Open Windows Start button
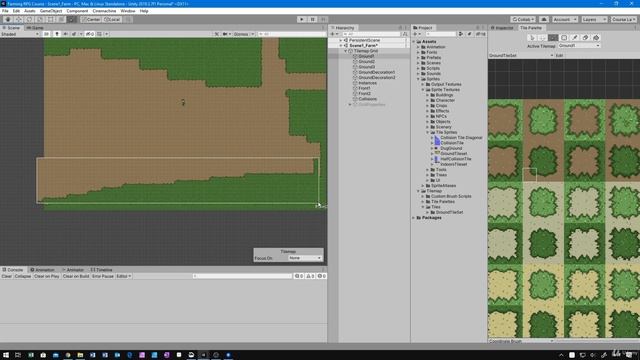Screen dimensions: 640x360 tap(6, 355)
